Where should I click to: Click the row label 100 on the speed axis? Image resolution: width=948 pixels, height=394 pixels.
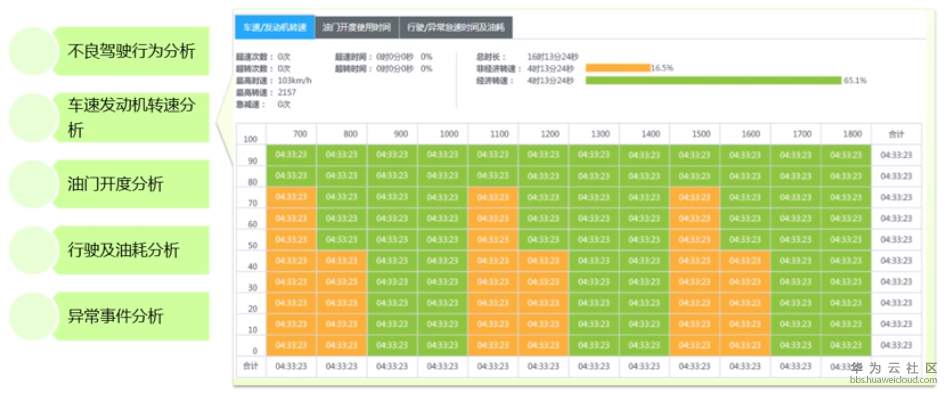(x=251, y=140)
